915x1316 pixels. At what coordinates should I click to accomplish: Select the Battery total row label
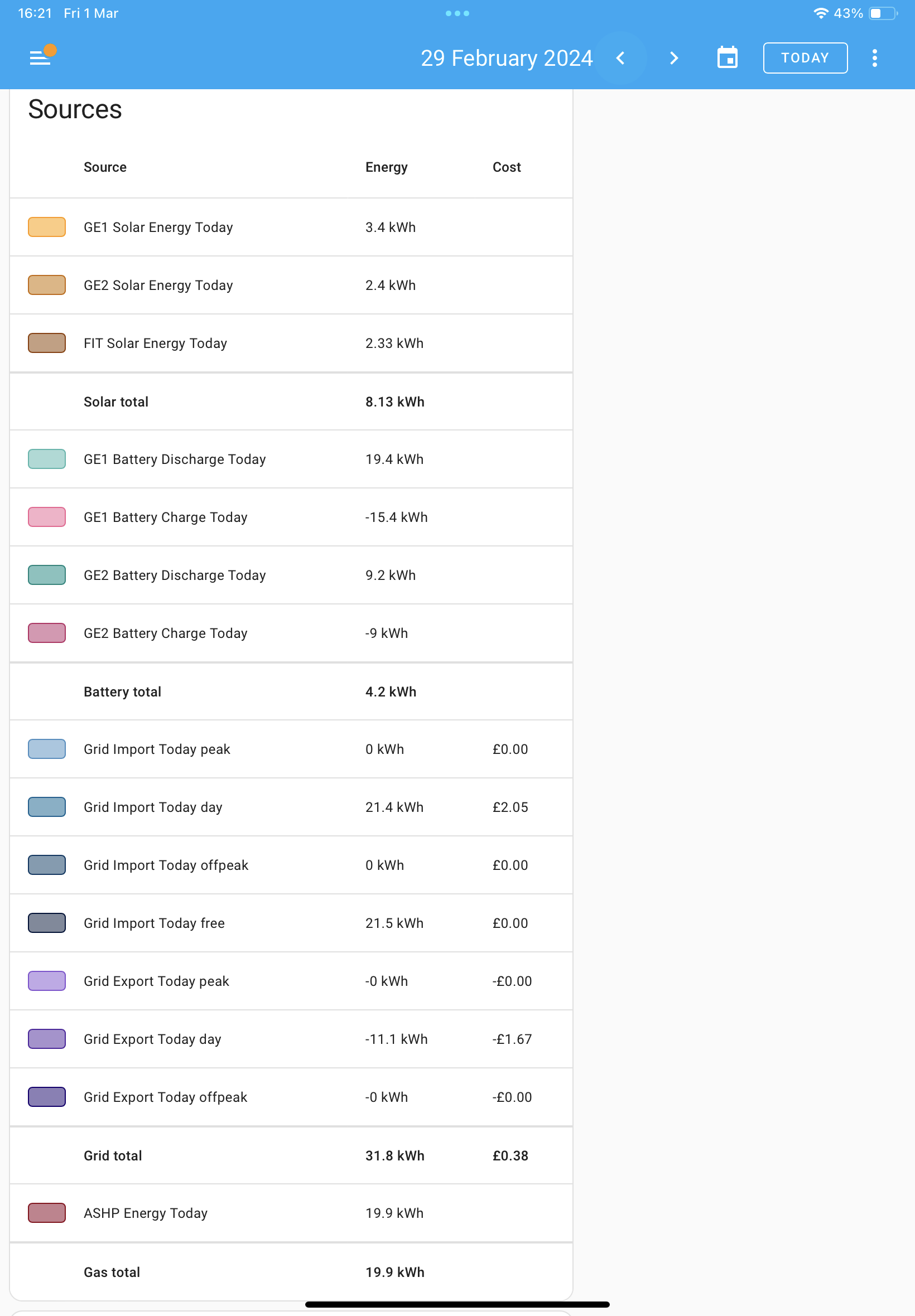coord(122,691)
